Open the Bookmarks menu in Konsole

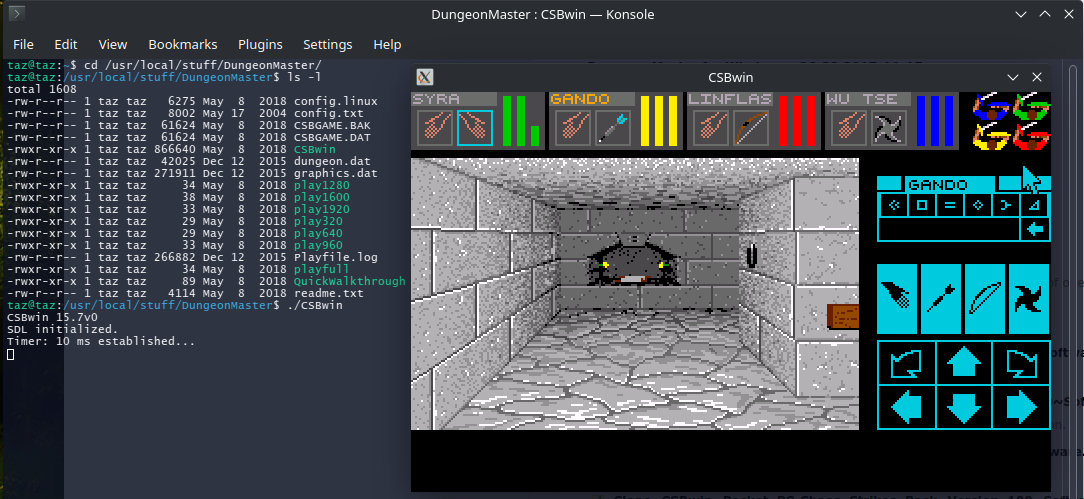[182, 44]
